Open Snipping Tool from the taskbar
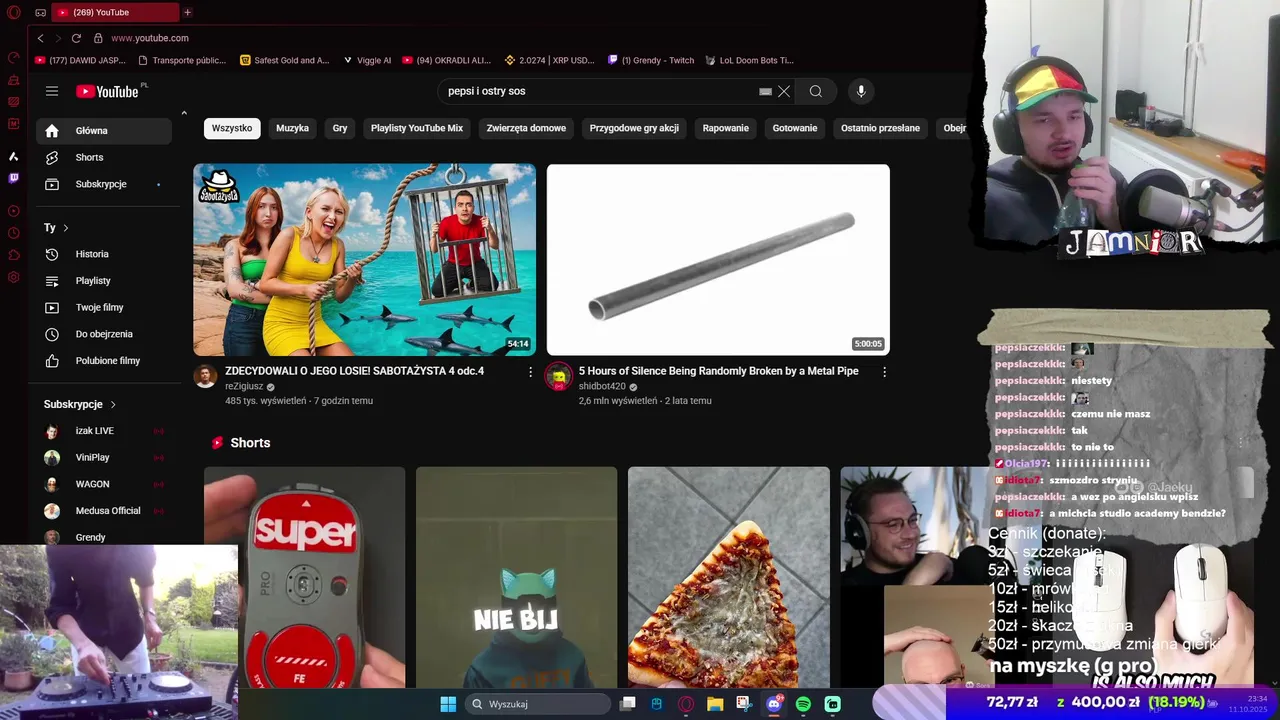The height and width of the screenshot is (720, 1280). [744, 704]
